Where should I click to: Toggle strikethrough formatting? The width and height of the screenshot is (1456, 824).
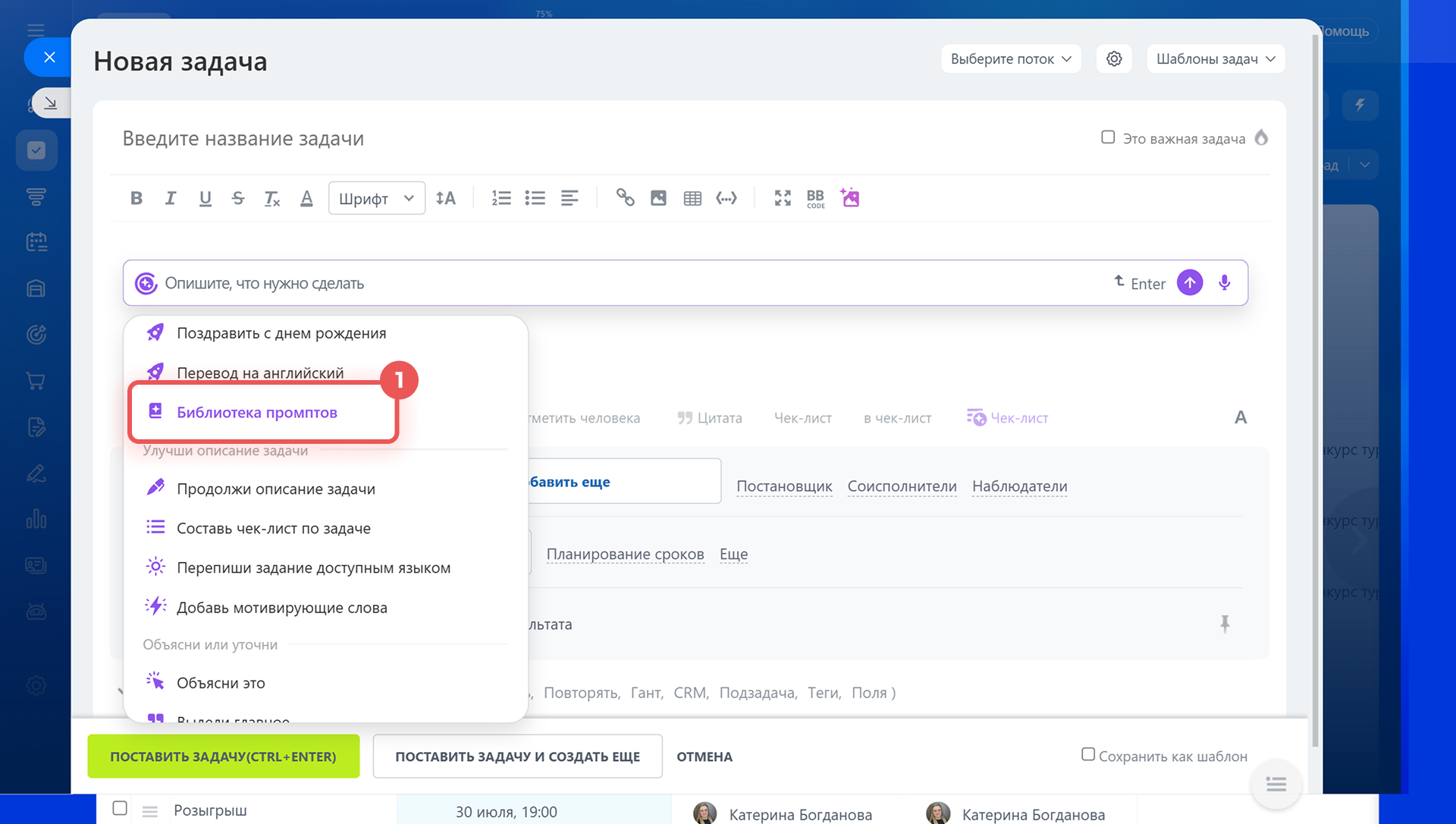238,198
